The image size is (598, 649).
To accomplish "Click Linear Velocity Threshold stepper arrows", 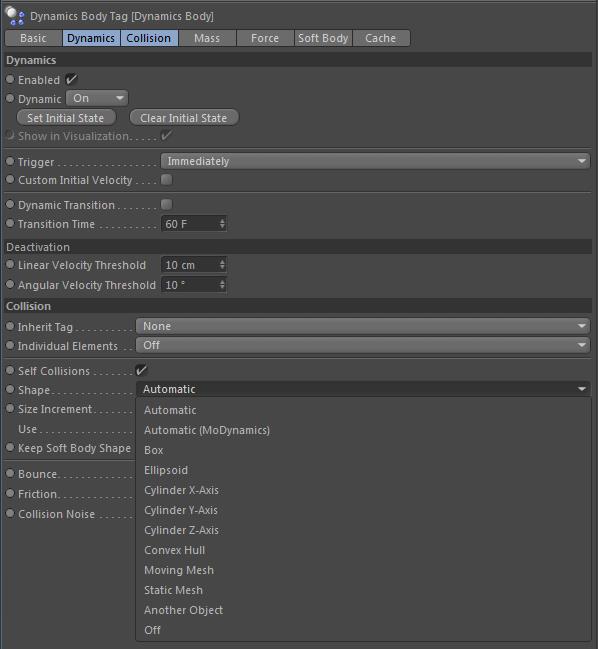I will point(222,265).
